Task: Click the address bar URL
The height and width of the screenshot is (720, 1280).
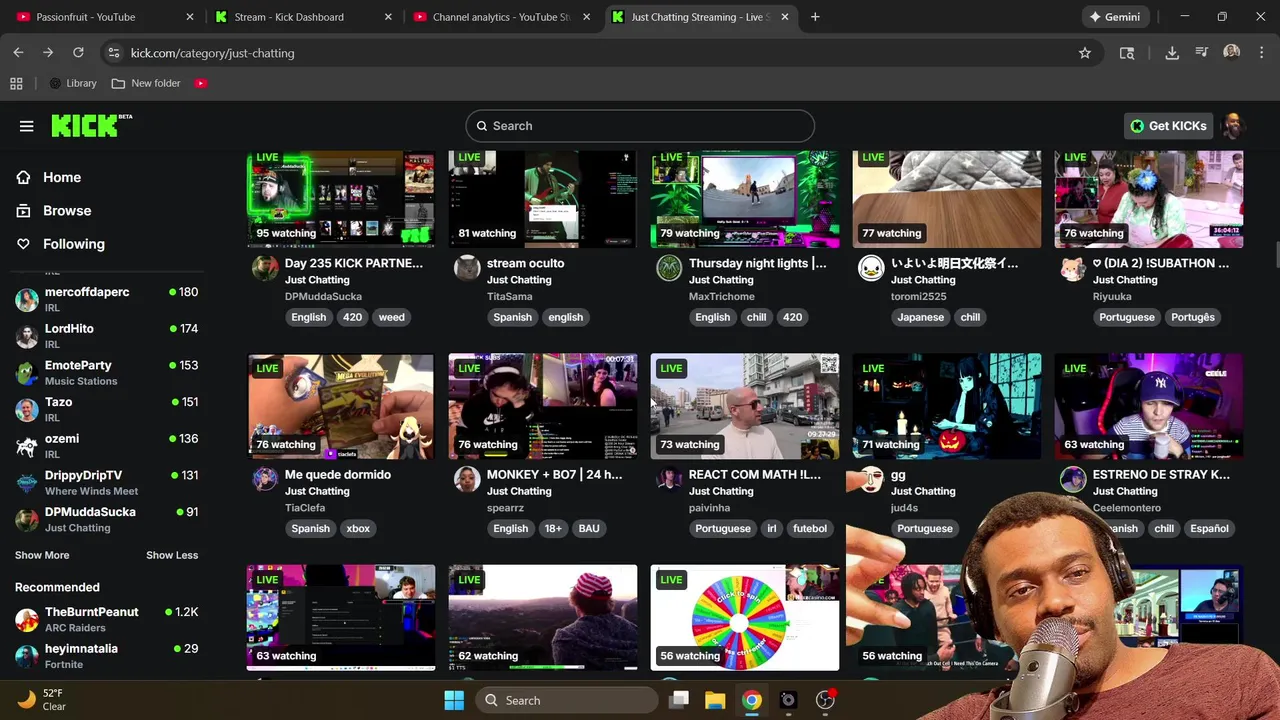Action: coord(213,53)
